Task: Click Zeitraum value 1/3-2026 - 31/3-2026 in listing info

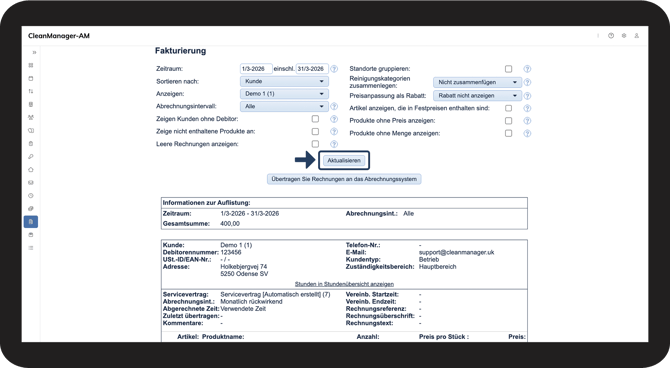Action: click(x=250, y=213)
